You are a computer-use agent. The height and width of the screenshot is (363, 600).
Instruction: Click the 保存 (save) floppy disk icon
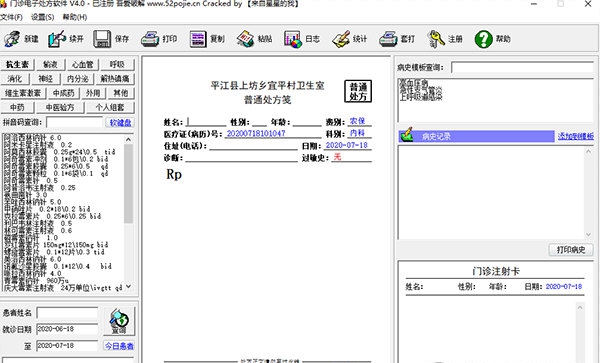tap(102, 39)
